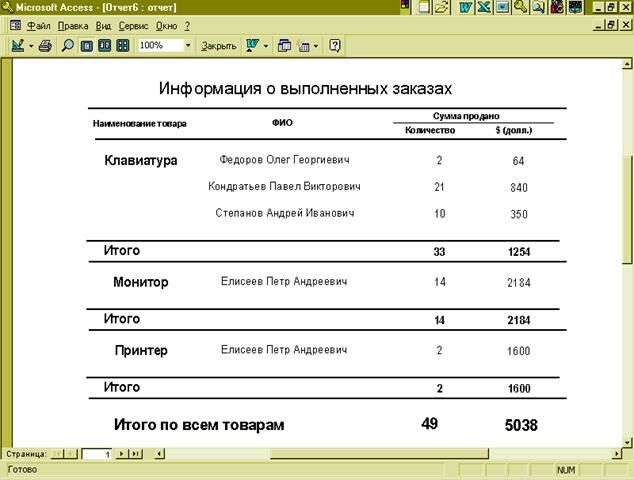Show one page per view

click(87, 46)
